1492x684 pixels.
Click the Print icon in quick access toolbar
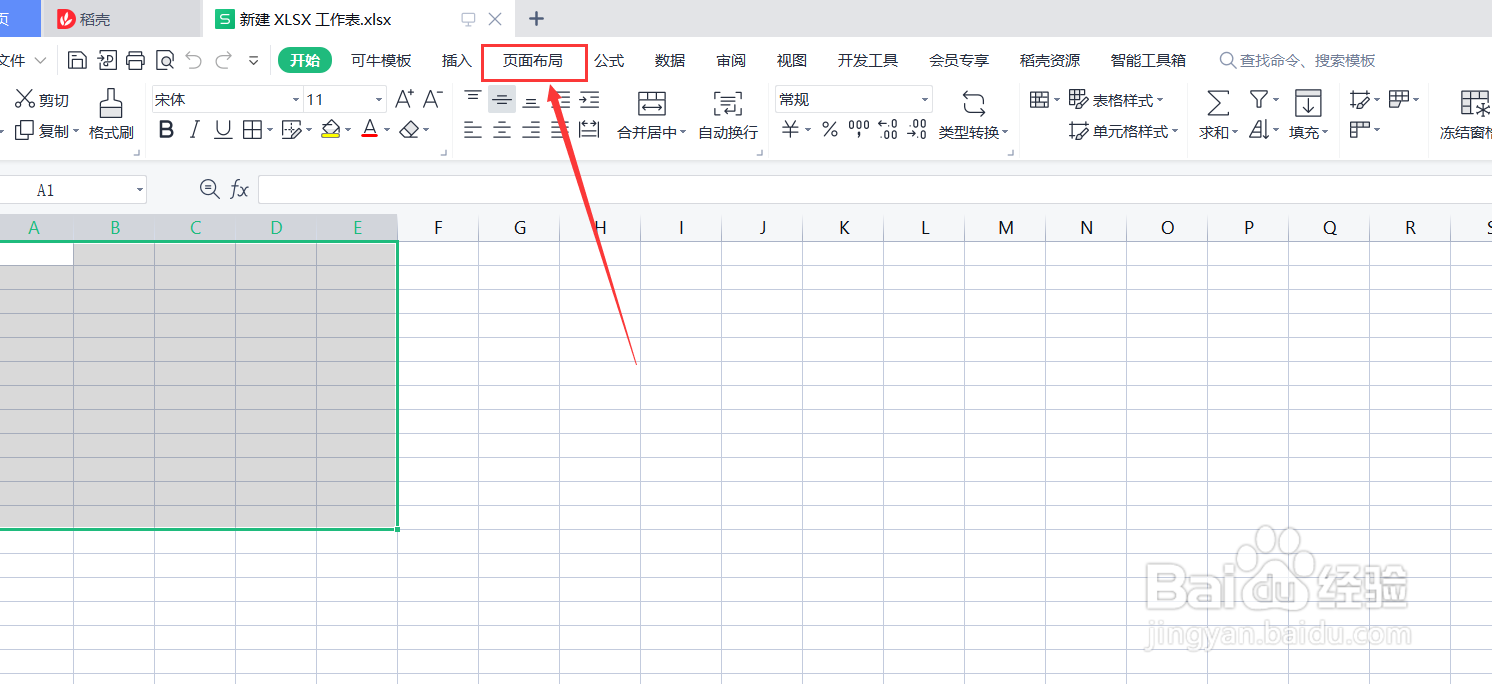pos(136,60)
